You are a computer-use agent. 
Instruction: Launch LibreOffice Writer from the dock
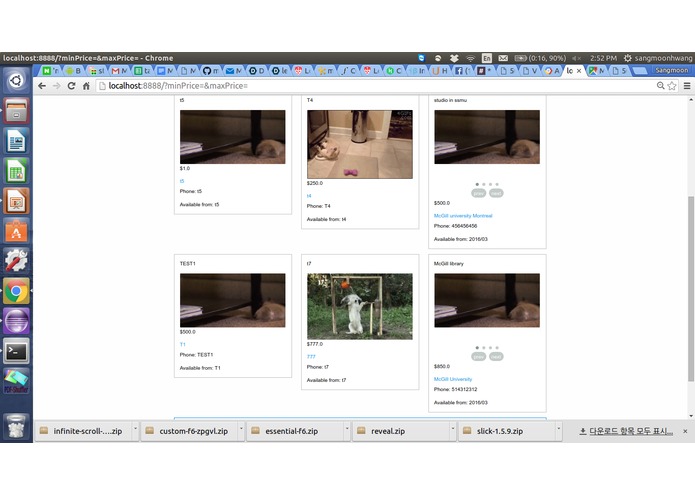point(16,141)
